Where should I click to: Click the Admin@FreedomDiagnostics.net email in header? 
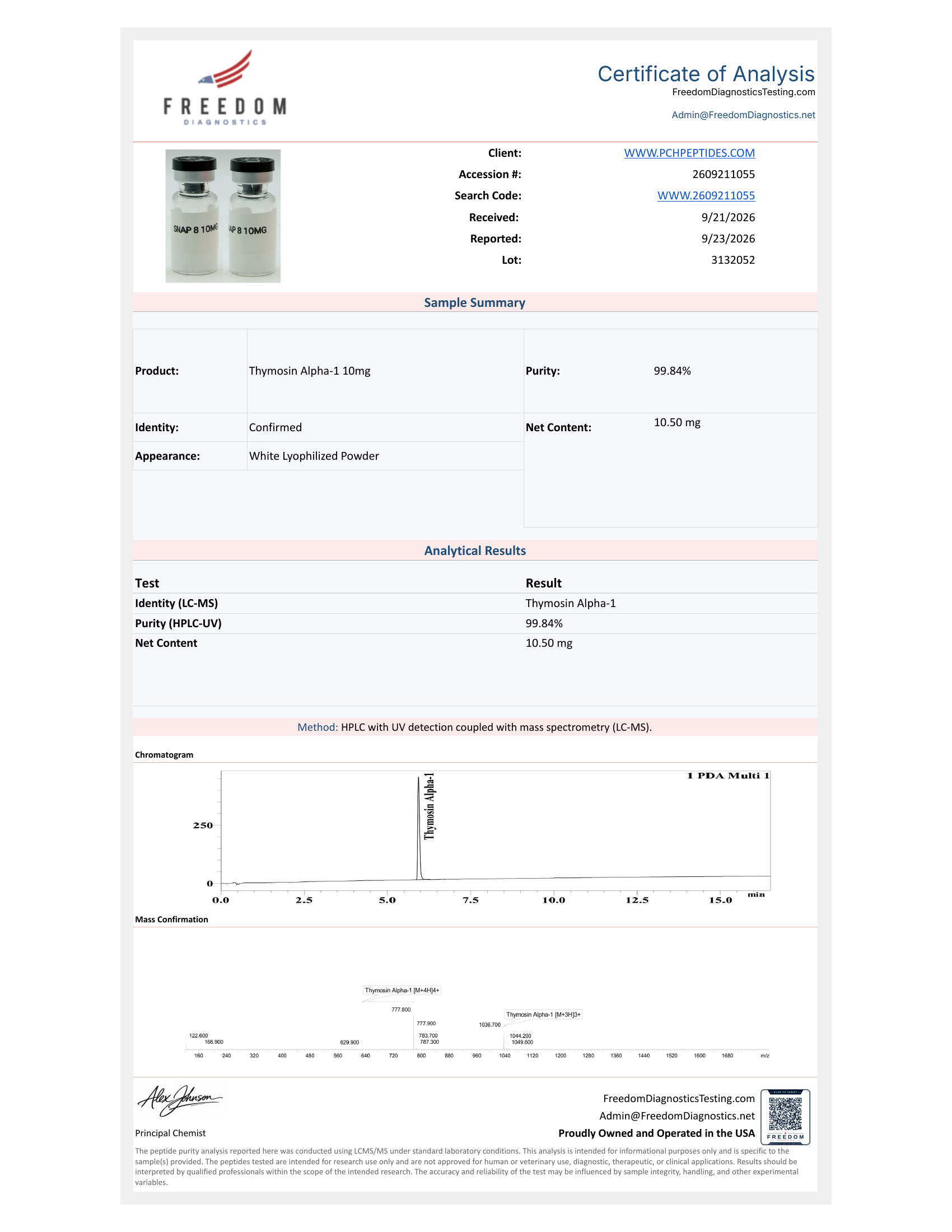pyautogui.click(x=743, y=115)
